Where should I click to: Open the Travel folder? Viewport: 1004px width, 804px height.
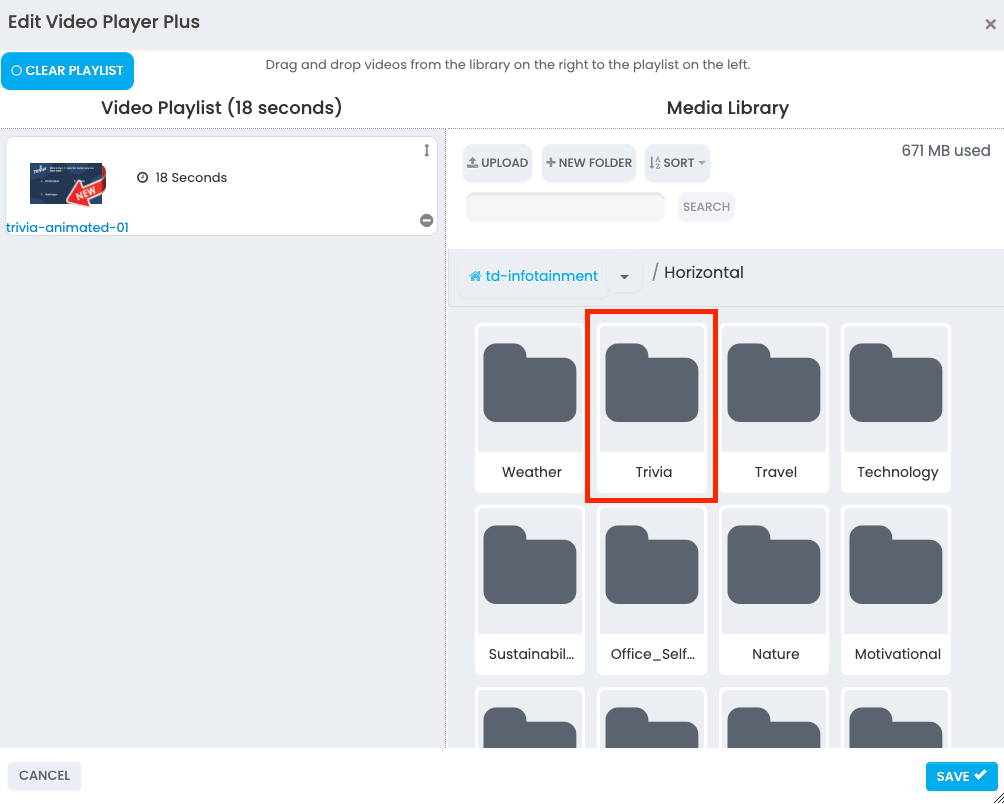[774, 408]
